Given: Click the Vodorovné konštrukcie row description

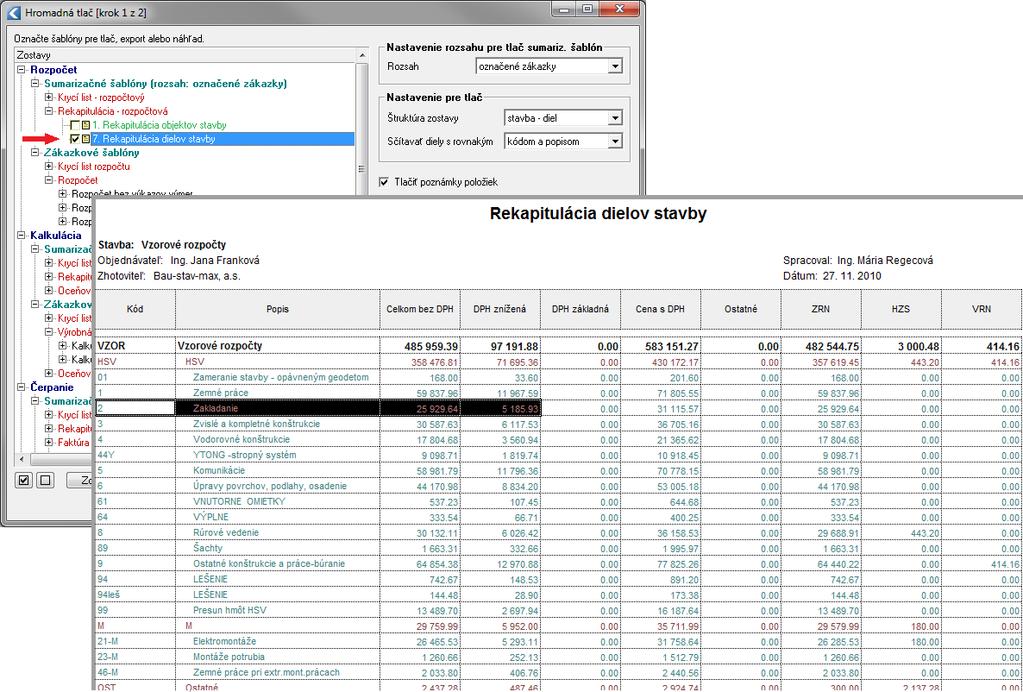Looking at the screenshot, I should pos(241,439).
